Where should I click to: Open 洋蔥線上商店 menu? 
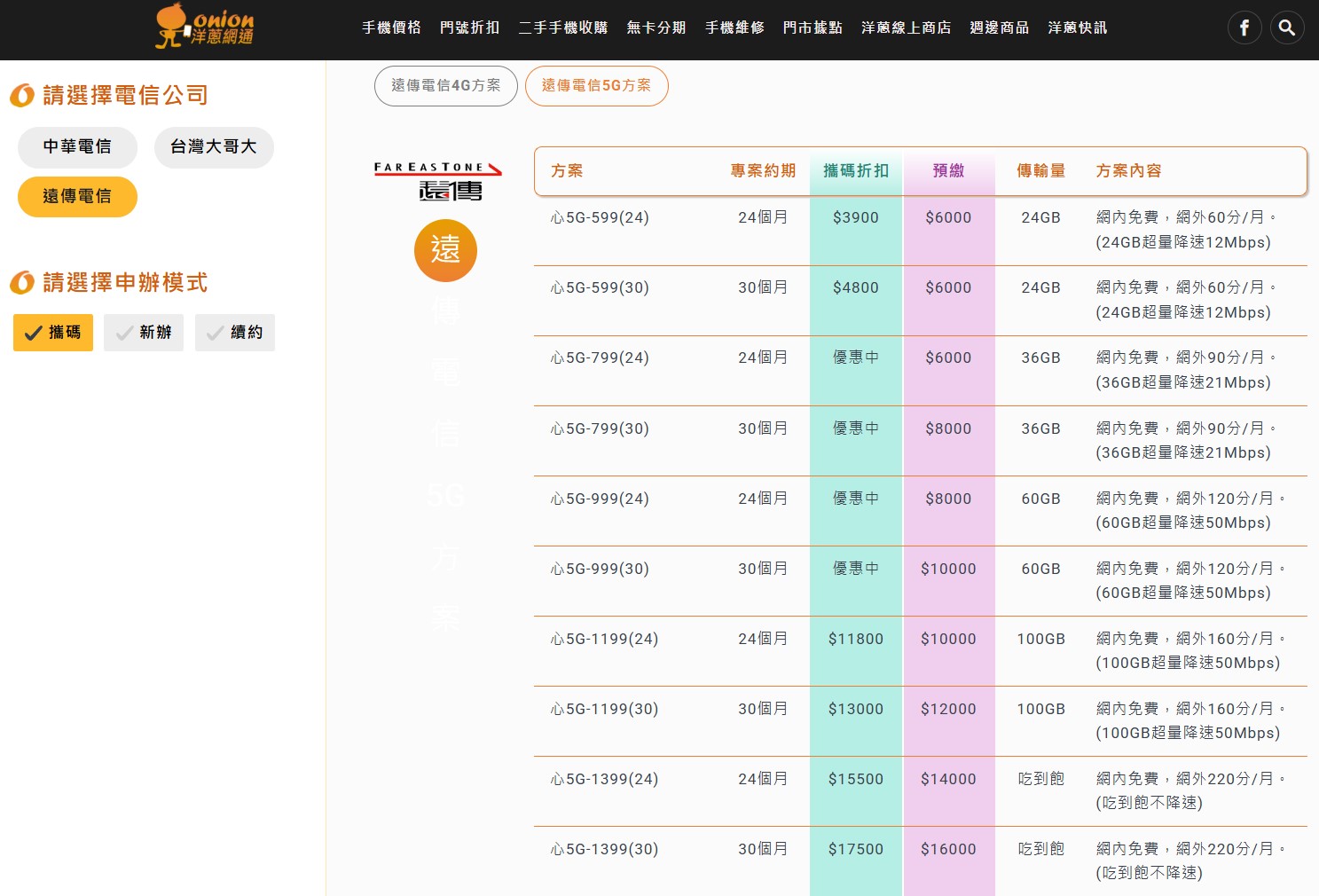coord(906,28)
